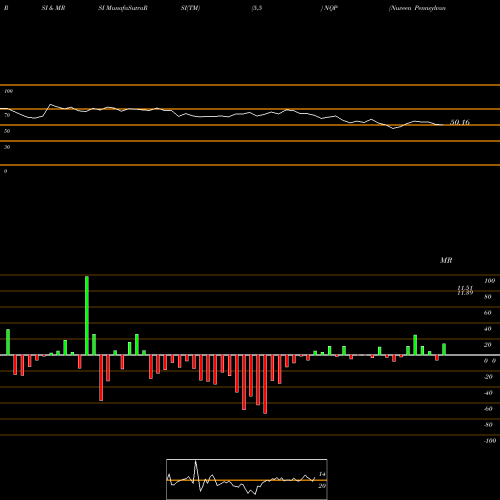Click the -80 label on MR axis
This screenshot has height=500, width=500.
pos(488,425)
